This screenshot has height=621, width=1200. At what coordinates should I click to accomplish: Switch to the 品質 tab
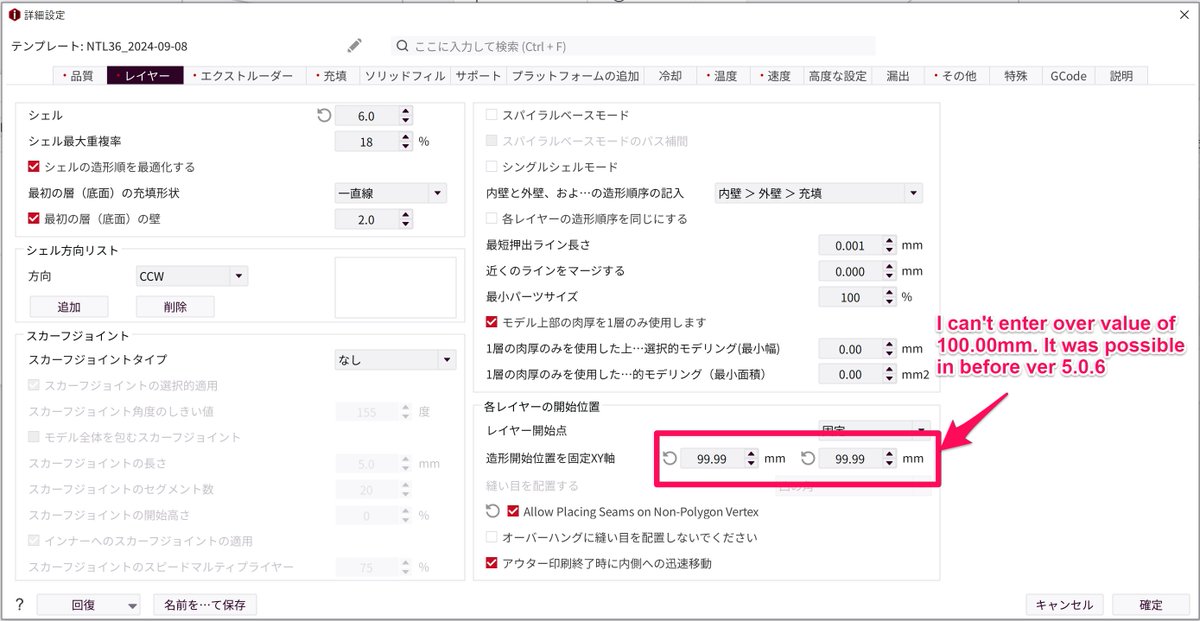coord(78,76)
